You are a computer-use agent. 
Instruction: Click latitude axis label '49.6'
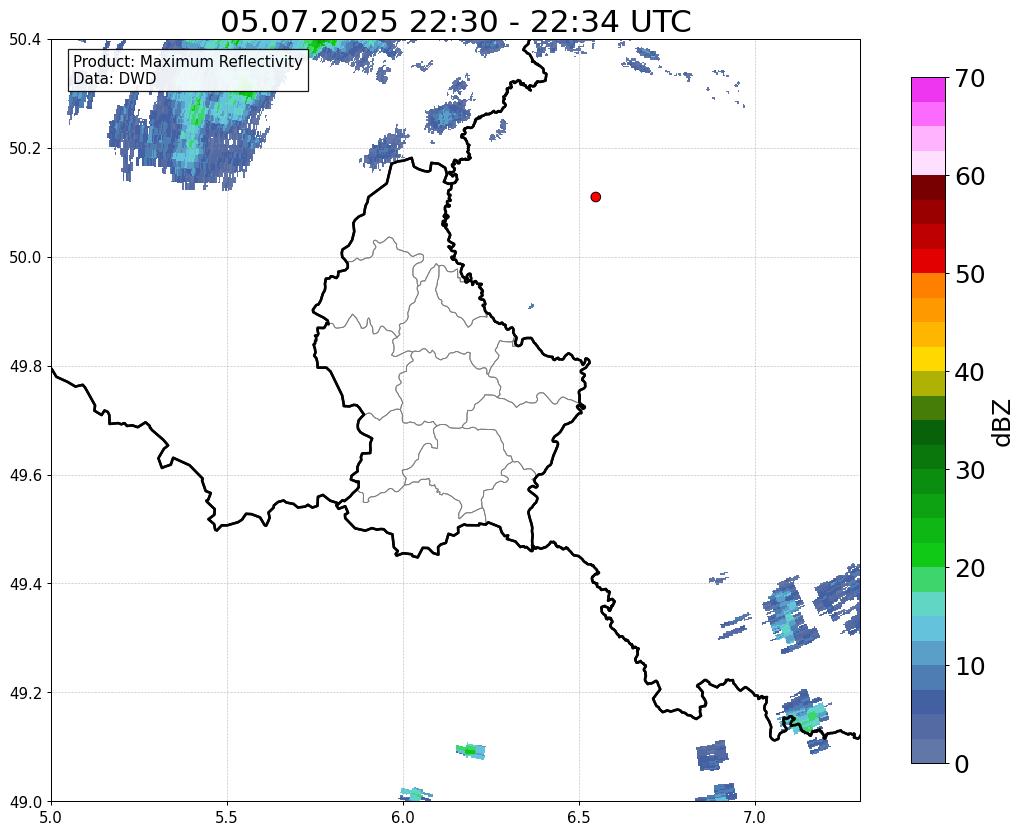(x=25, y=475)
